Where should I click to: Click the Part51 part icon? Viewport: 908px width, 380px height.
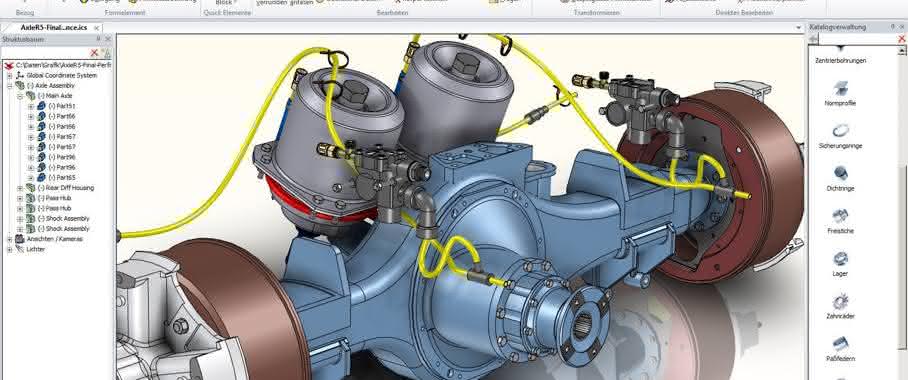(x=41, y=106)
